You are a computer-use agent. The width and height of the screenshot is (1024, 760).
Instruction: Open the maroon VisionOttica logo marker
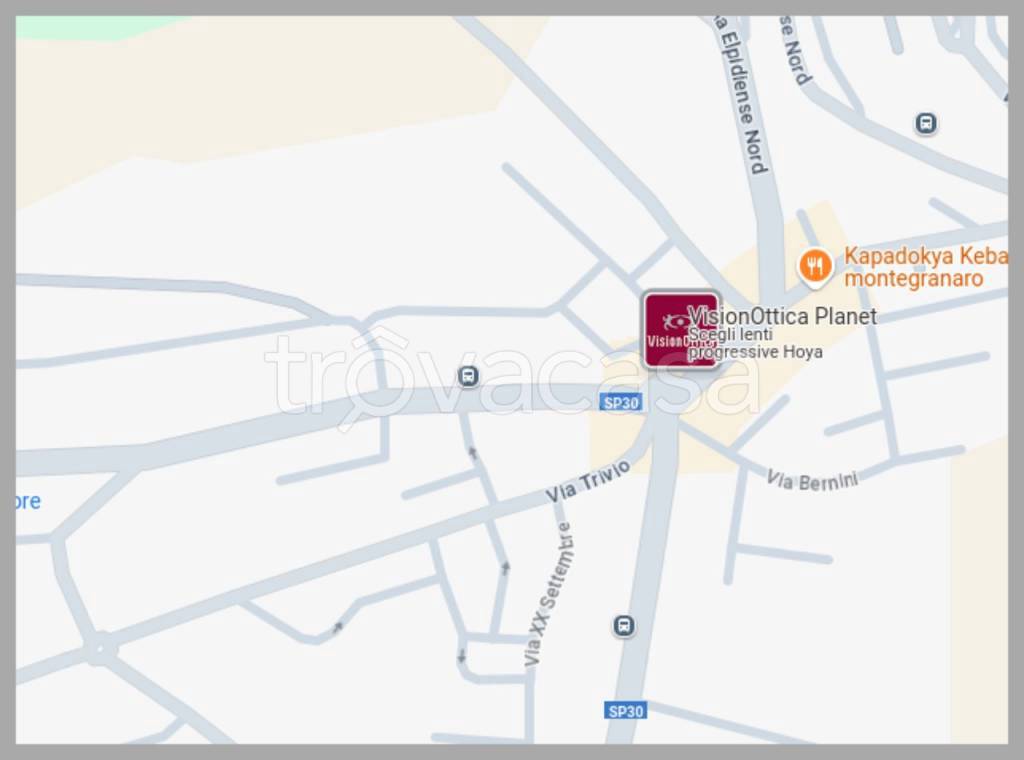(x=681, y=330)
